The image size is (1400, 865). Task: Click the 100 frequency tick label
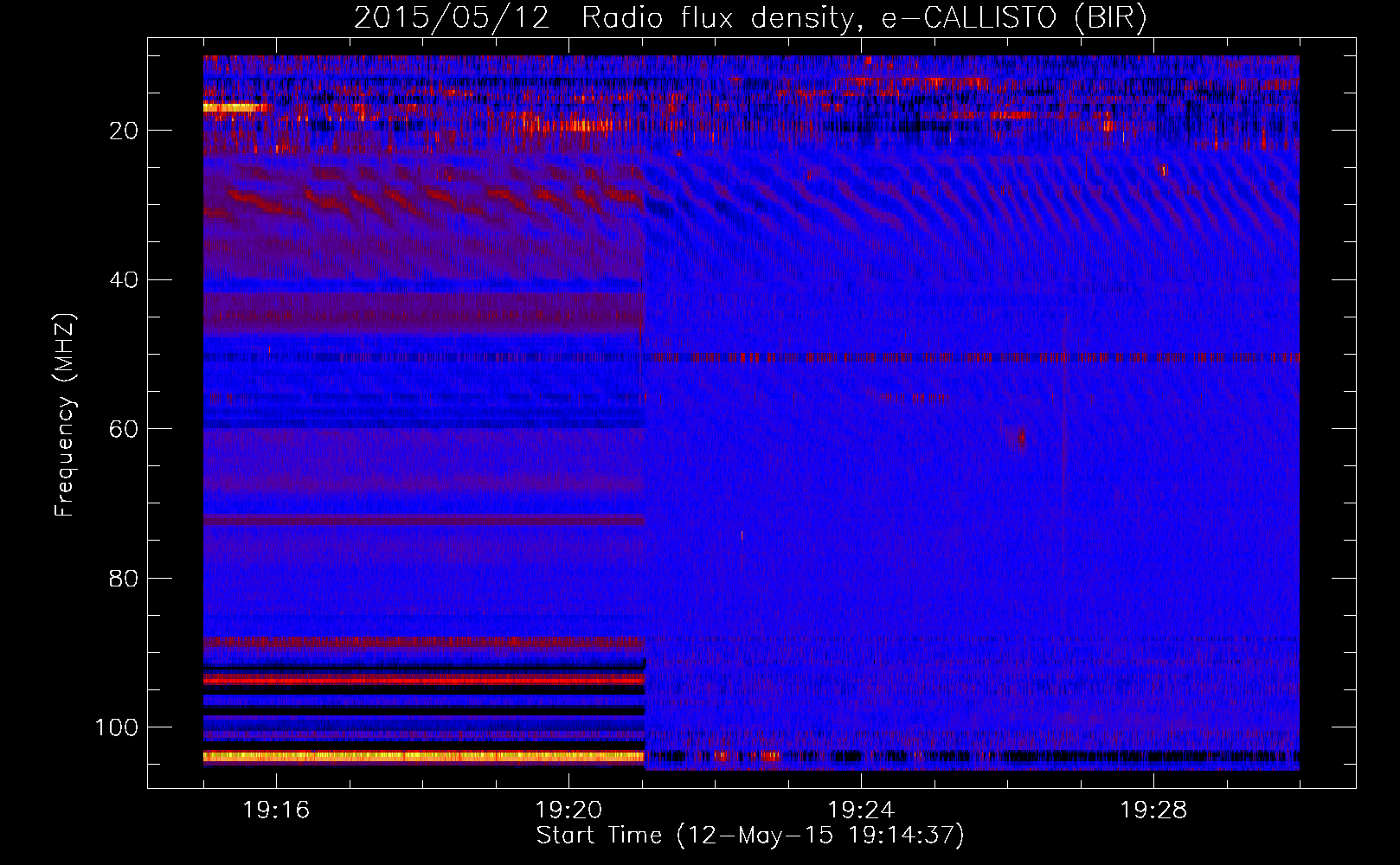(x=116, y=727)
